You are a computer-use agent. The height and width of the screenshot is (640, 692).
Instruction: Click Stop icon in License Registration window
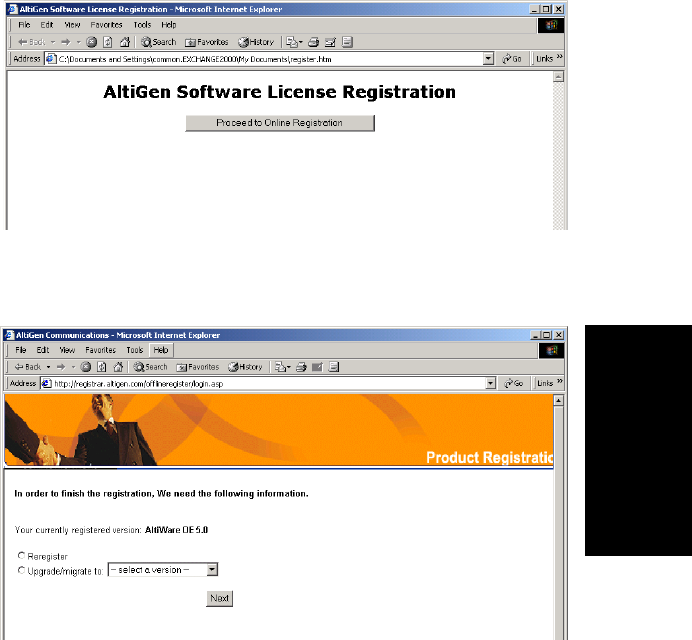[91, 42]
